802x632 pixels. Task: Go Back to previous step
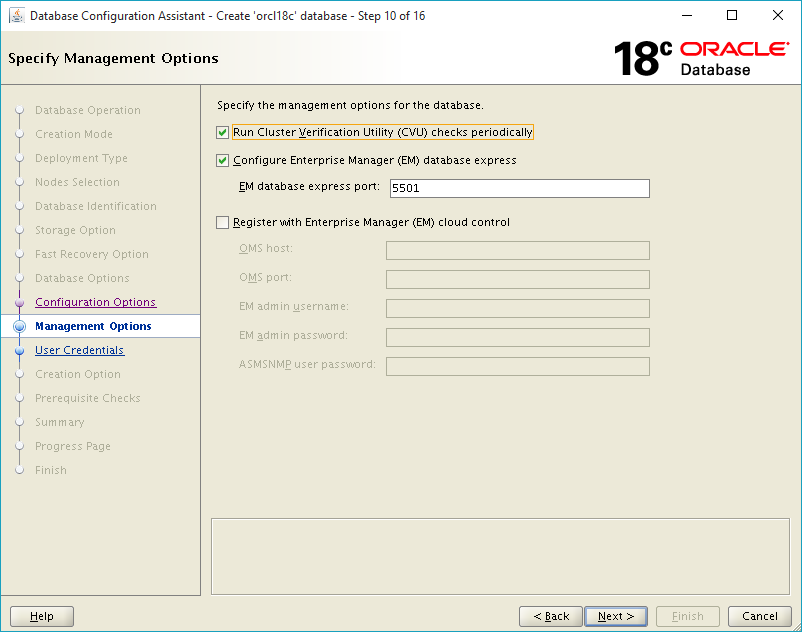pos(551,616)
